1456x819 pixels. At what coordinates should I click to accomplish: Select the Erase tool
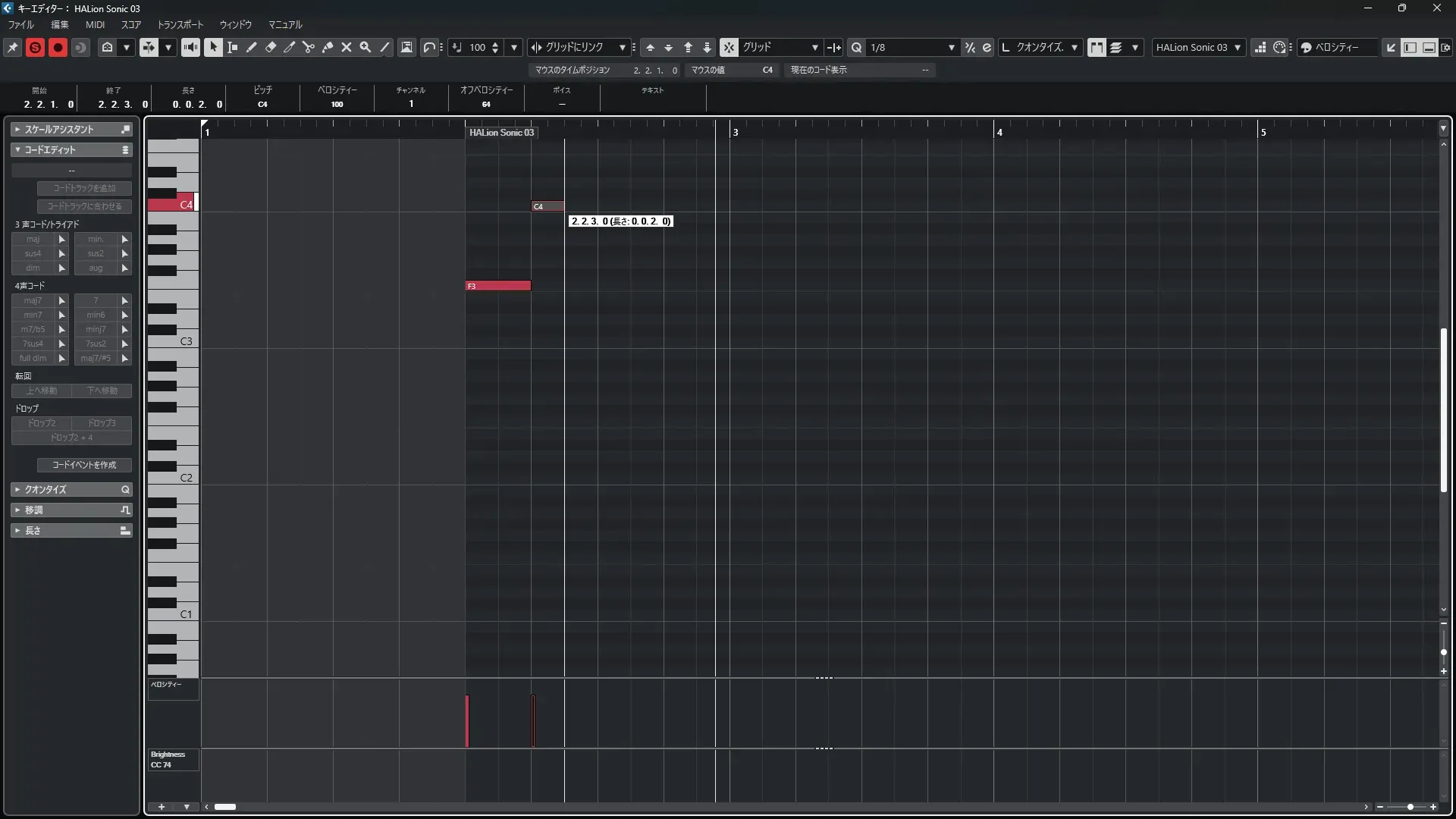click(x=271, y=47)
